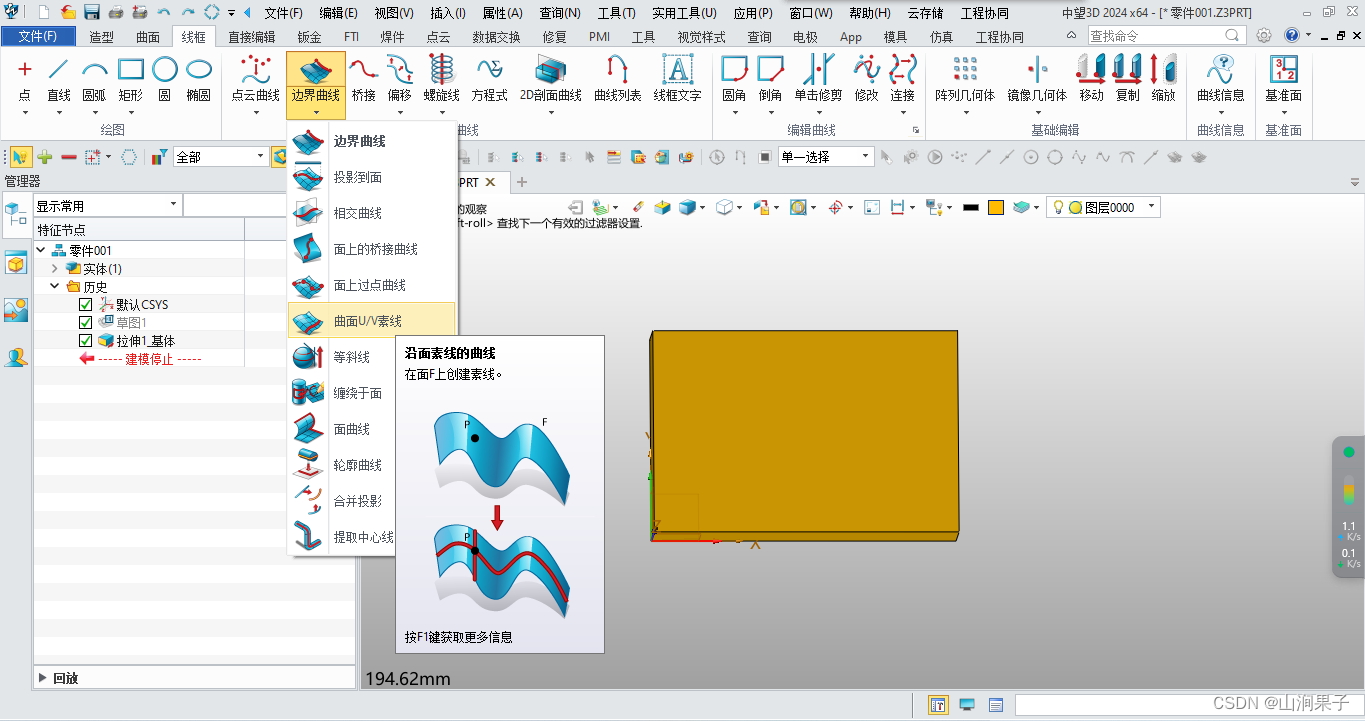Expand the 回放 panel
This screenshot has width=1365, height=721.
pyautogui.click(x=42, y=678)
